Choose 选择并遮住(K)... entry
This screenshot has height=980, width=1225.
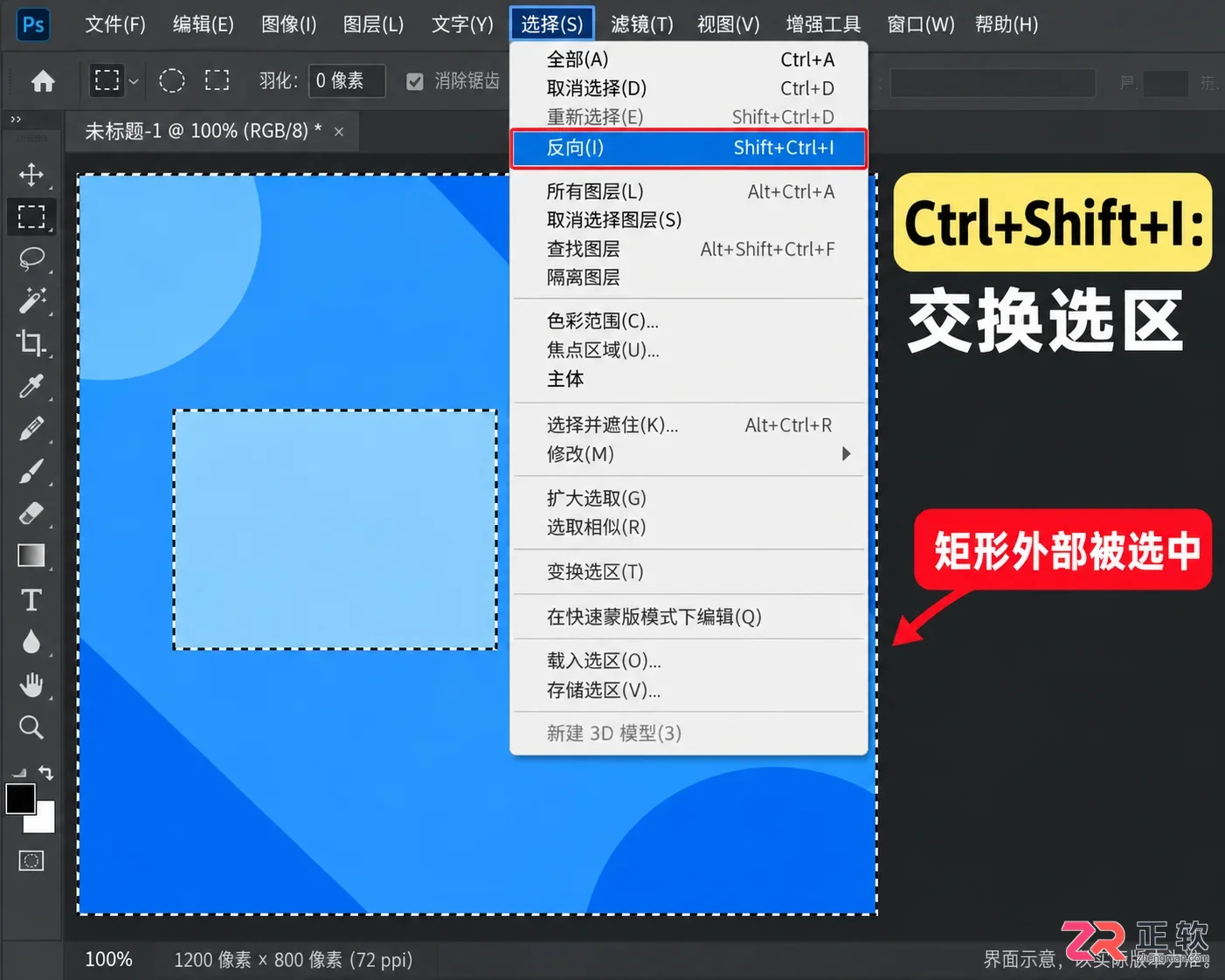point(689,425)
